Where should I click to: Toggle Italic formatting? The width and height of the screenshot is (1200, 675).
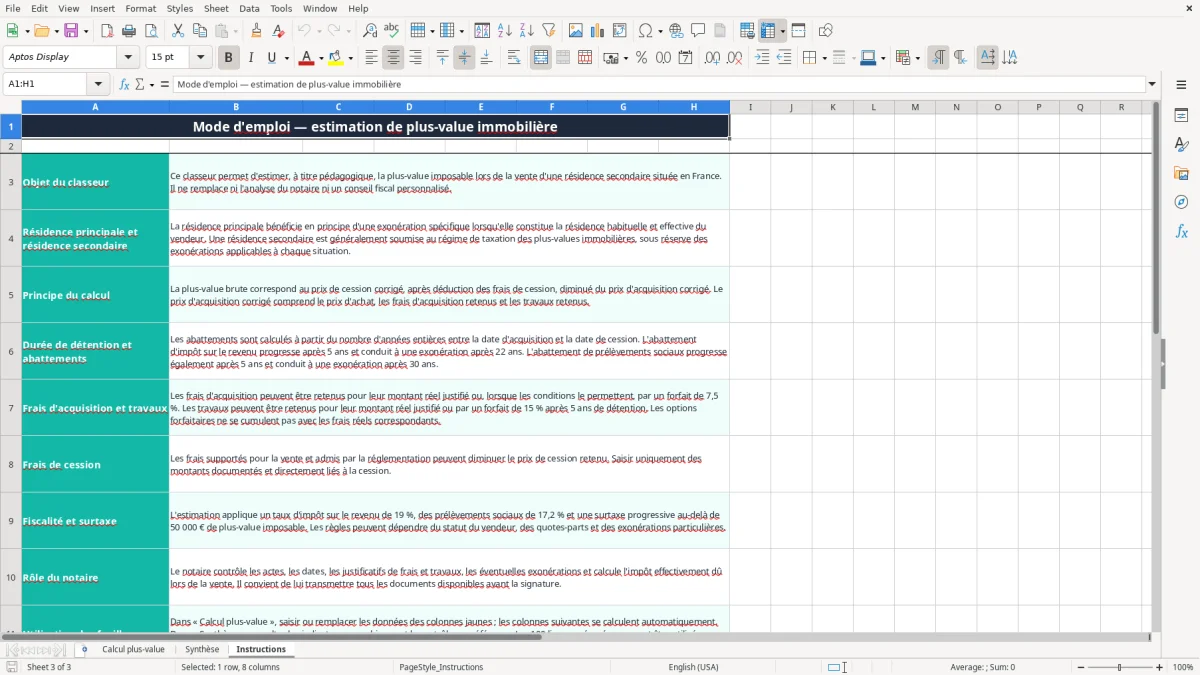[250, 58]
